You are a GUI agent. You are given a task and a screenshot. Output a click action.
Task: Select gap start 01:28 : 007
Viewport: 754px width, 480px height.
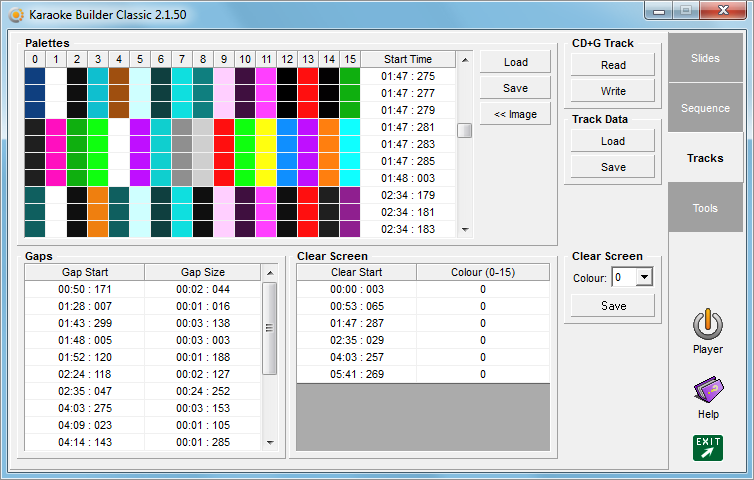tap(85, 306)
